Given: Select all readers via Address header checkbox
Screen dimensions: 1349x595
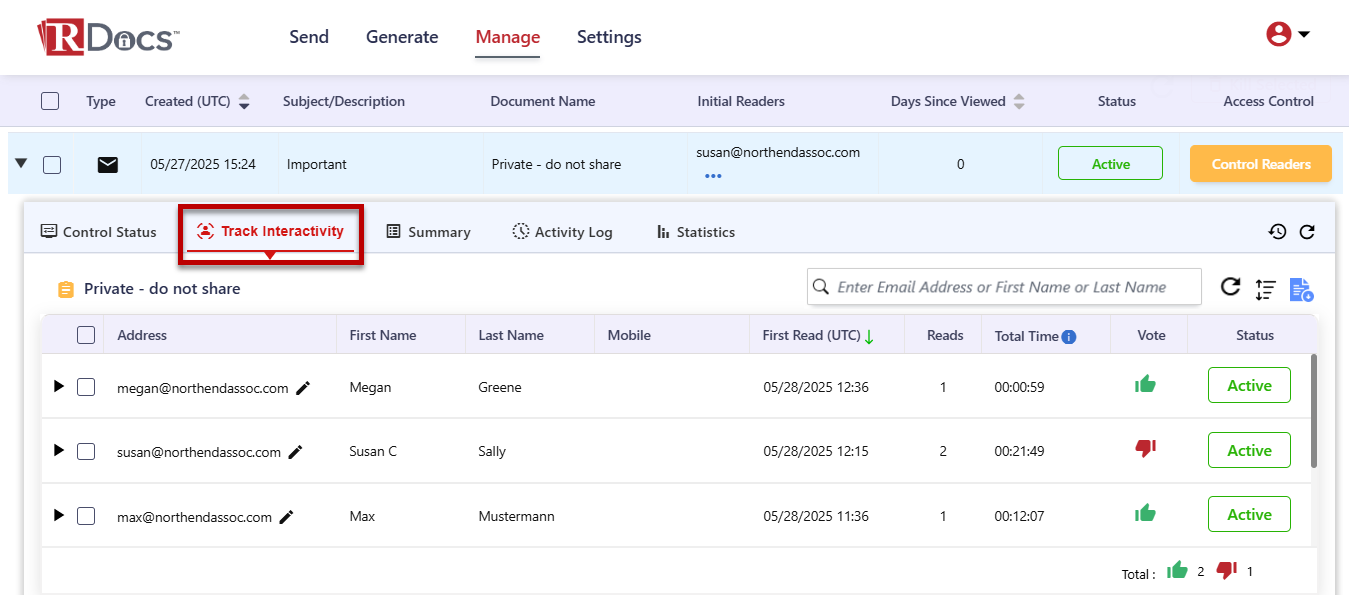Looking at the screenshot, I should coord(86,335).
